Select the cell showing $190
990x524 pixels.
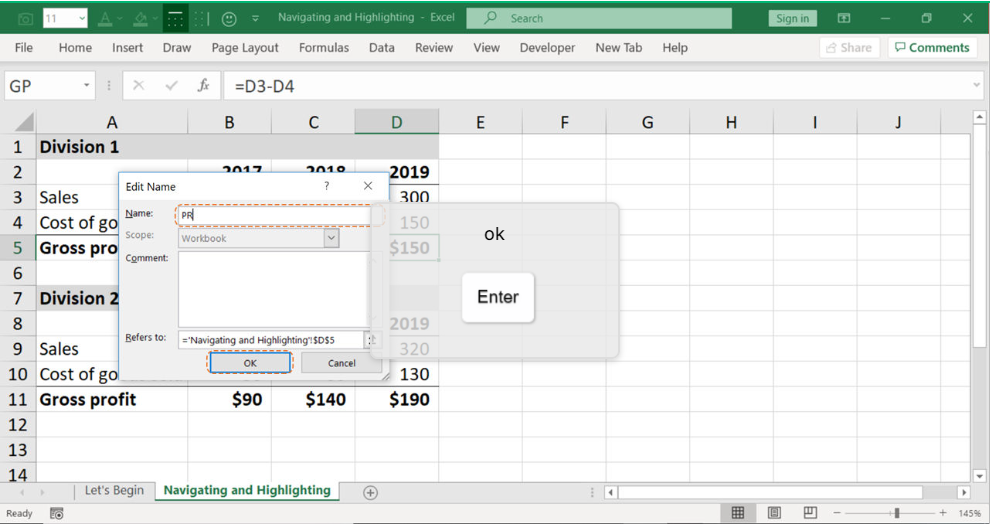click(x=397, y=399)
